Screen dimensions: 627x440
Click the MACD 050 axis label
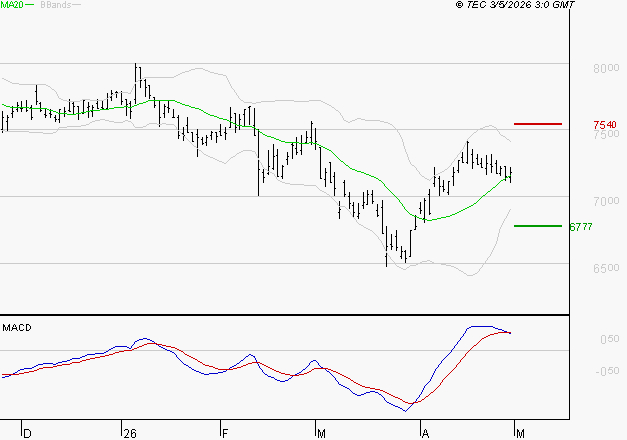click(x=610, y=339)
